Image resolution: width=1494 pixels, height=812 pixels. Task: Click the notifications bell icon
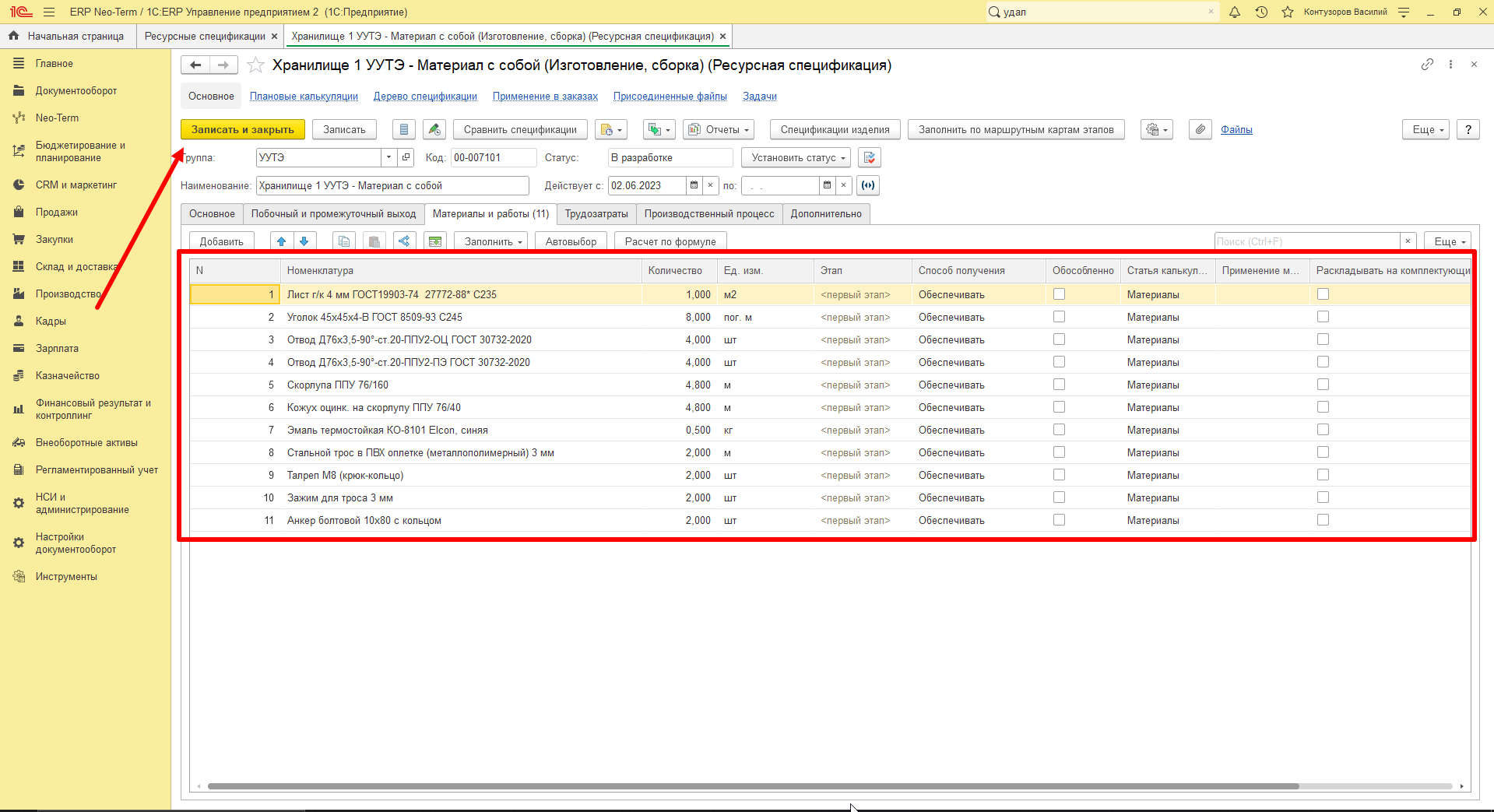tap(1235, 12)
